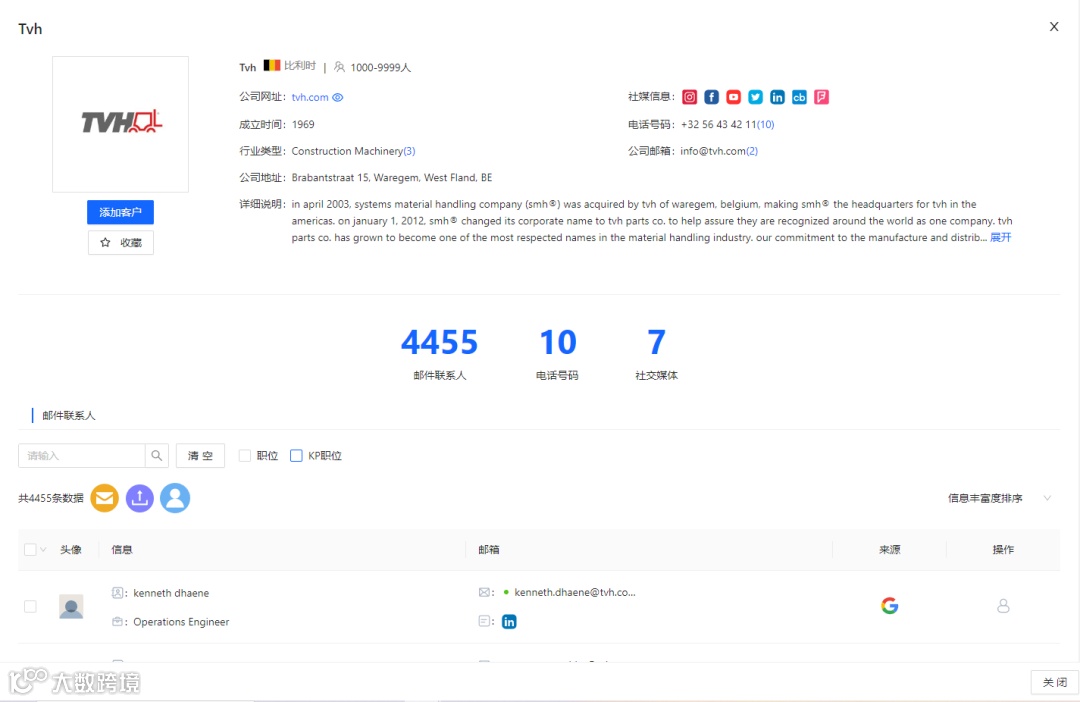Click the 关闭 button

pos(1055,682)
